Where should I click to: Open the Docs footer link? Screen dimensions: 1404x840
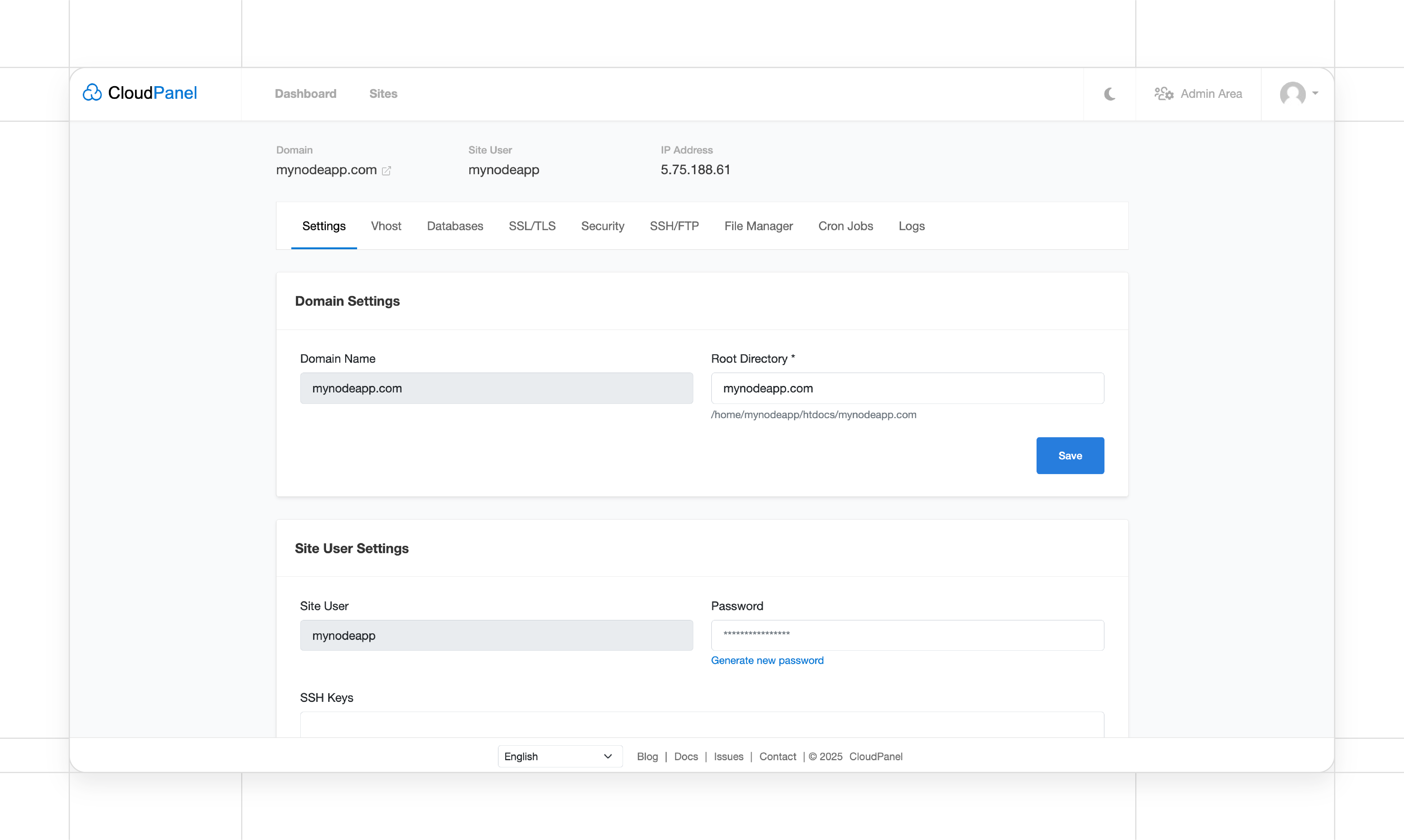click(x=686, y=757)
